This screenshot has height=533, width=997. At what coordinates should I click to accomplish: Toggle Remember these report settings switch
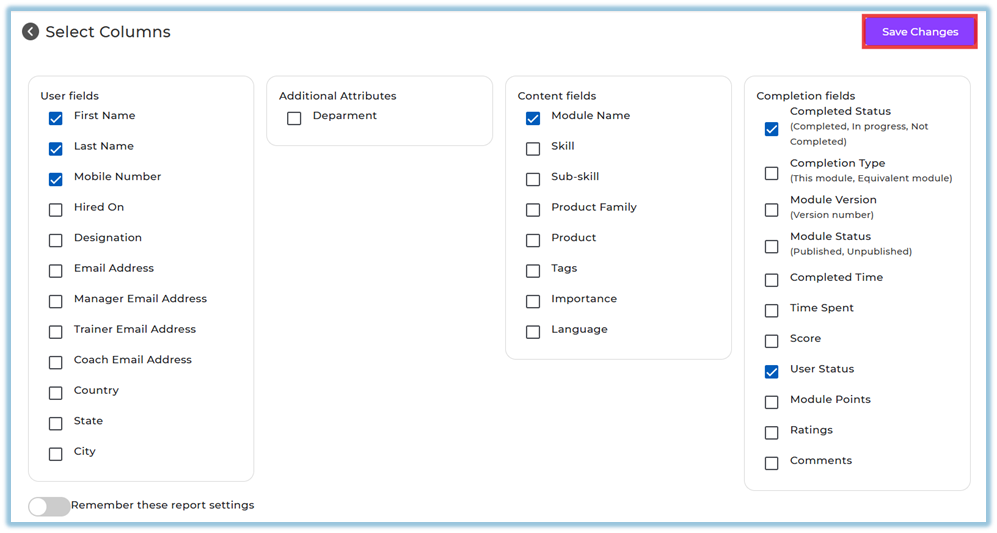coord(49,506)
